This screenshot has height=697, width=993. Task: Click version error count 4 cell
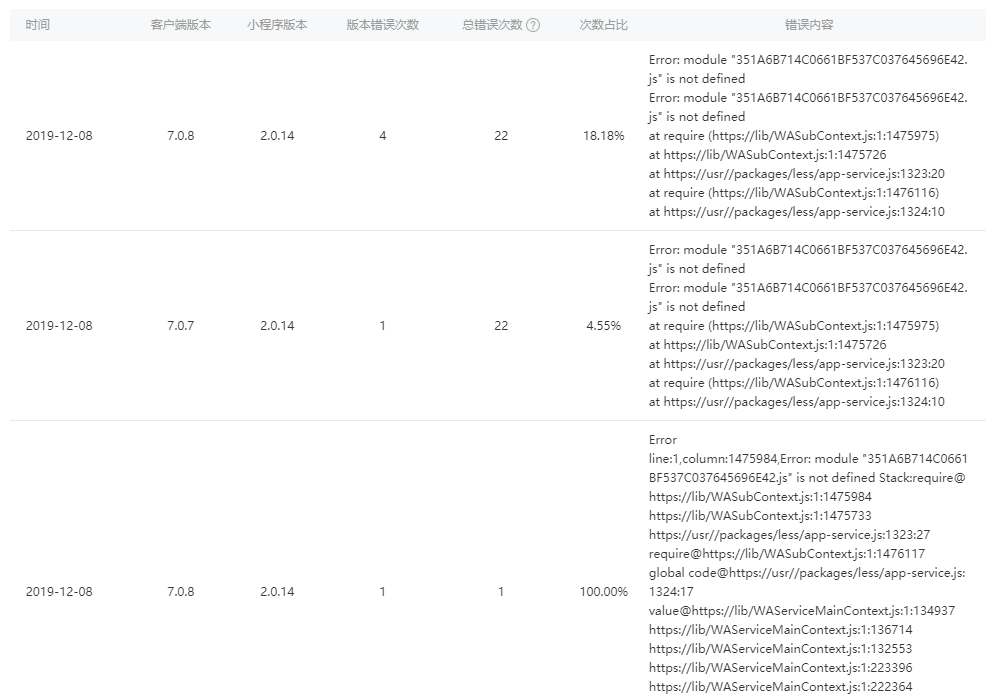[x=383, y=135]
